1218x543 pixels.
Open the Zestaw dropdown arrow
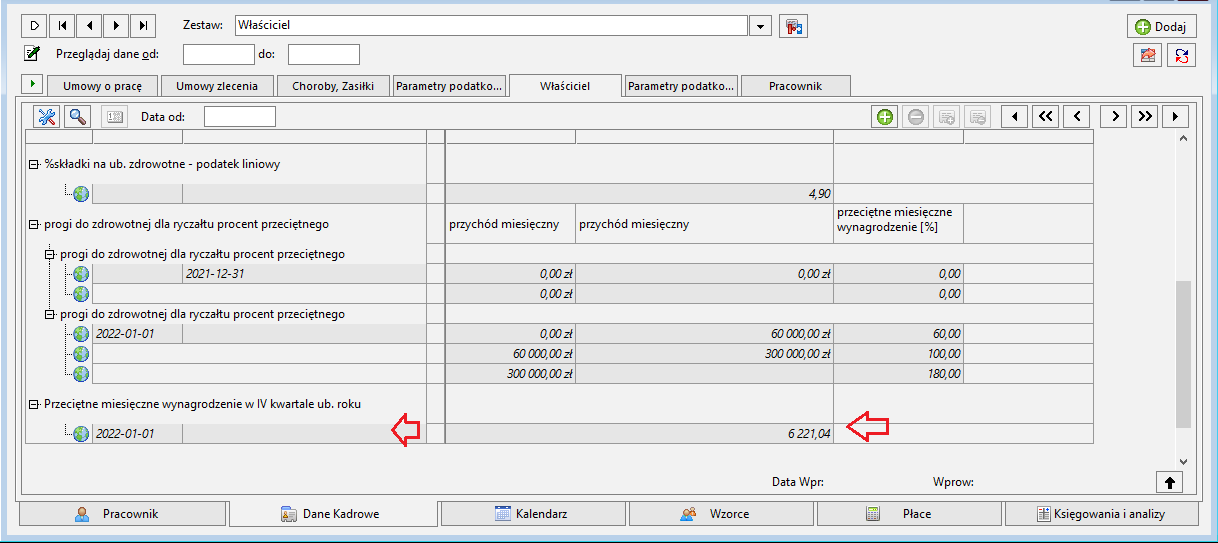point(761,25)
